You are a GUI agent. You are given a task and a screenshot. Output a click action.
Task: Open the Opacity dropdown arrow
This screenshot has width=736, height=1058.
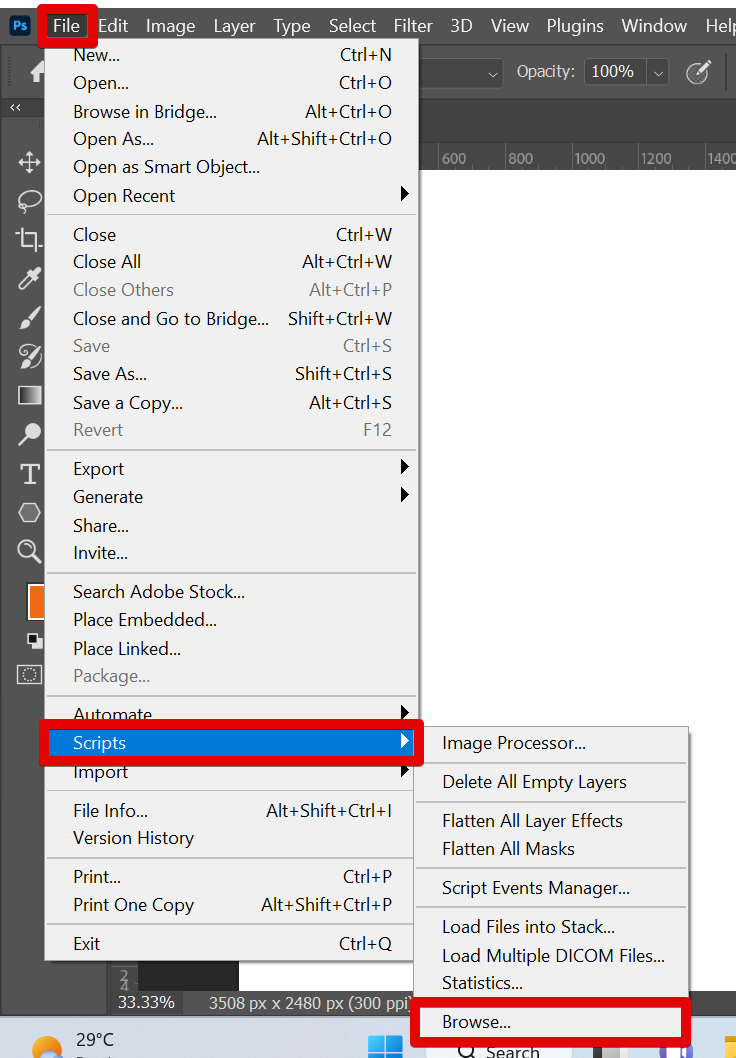pyautogui.click(x=657, y=72)
